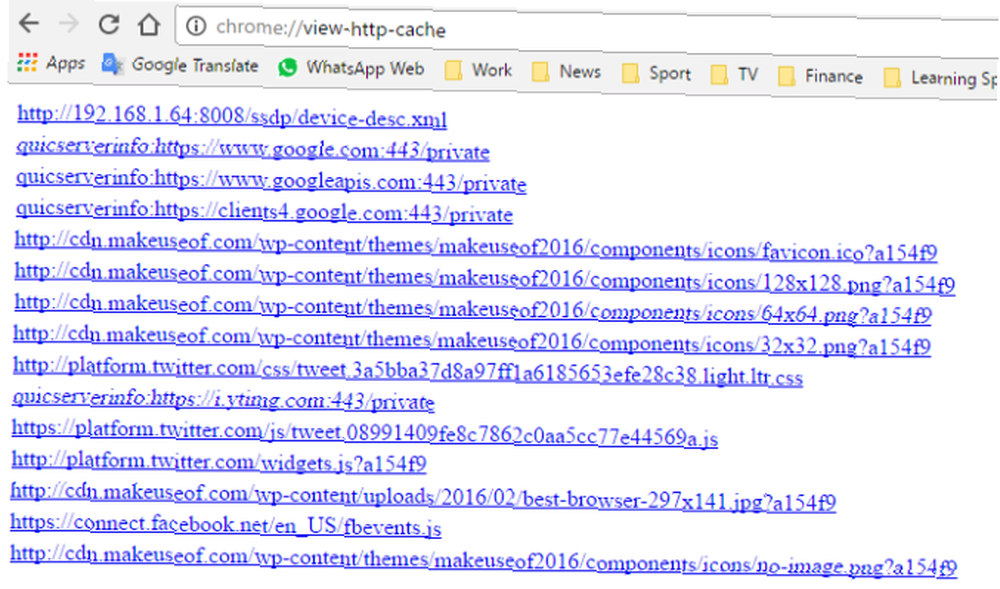The height and width of the screenshot is (589, 1000).
Task: Open the best-browser-297x141.jpg cache entry
Action: point(423,497)
